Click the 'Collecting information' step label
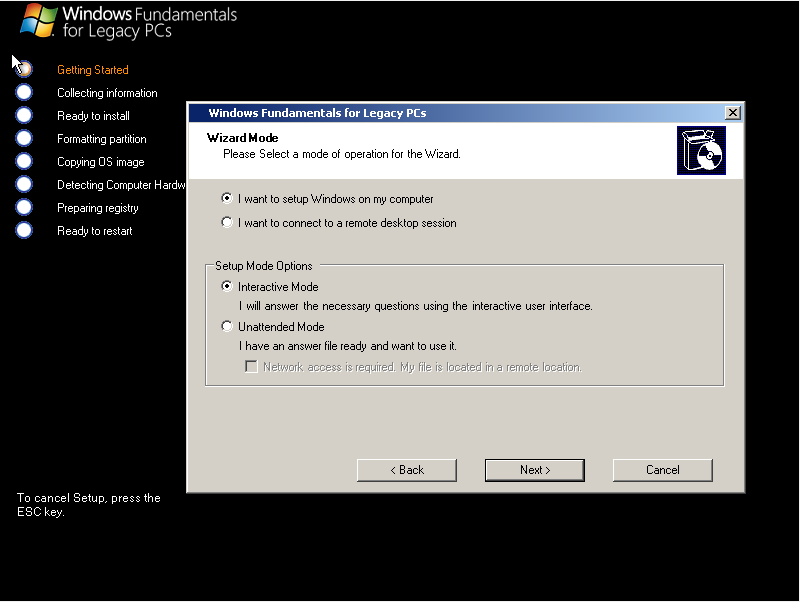The width and height of the screenshot is (800, 602). pos(107,93)
